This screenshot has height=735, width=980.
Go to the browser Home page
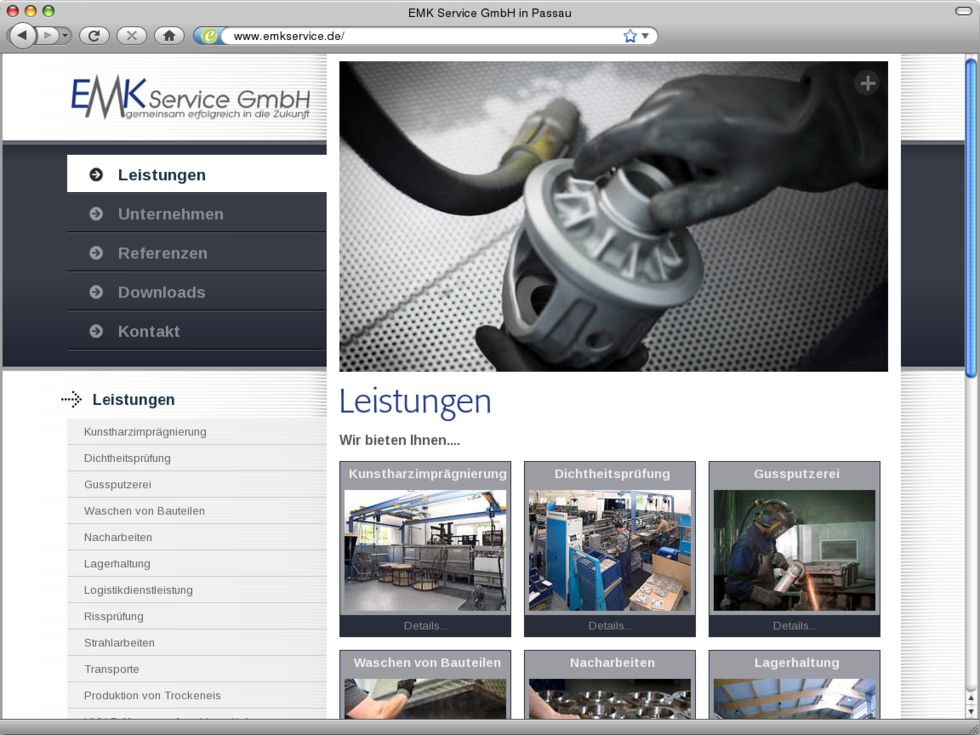[169, 36]
